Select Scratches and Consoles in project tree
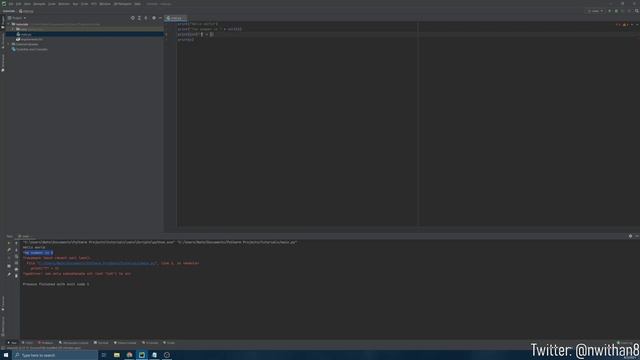 click(29, 49)
